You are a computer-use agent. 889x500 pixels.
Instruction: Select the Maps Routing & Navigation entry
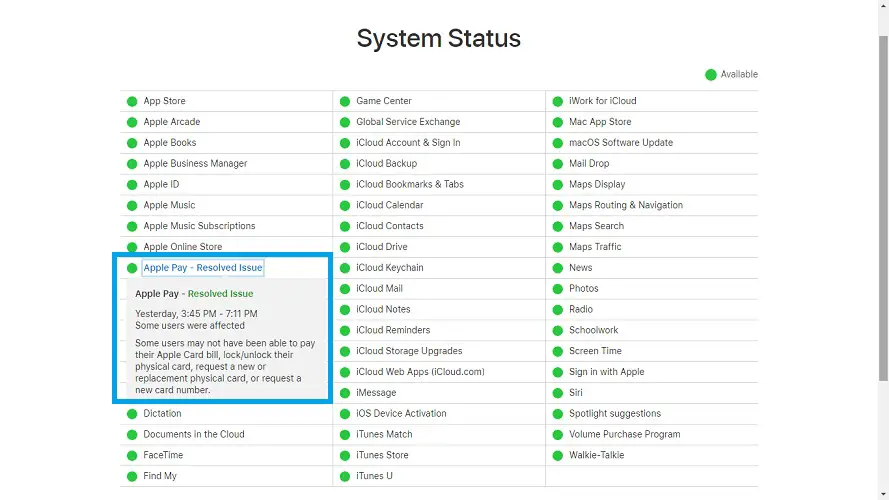coord(626,205)
